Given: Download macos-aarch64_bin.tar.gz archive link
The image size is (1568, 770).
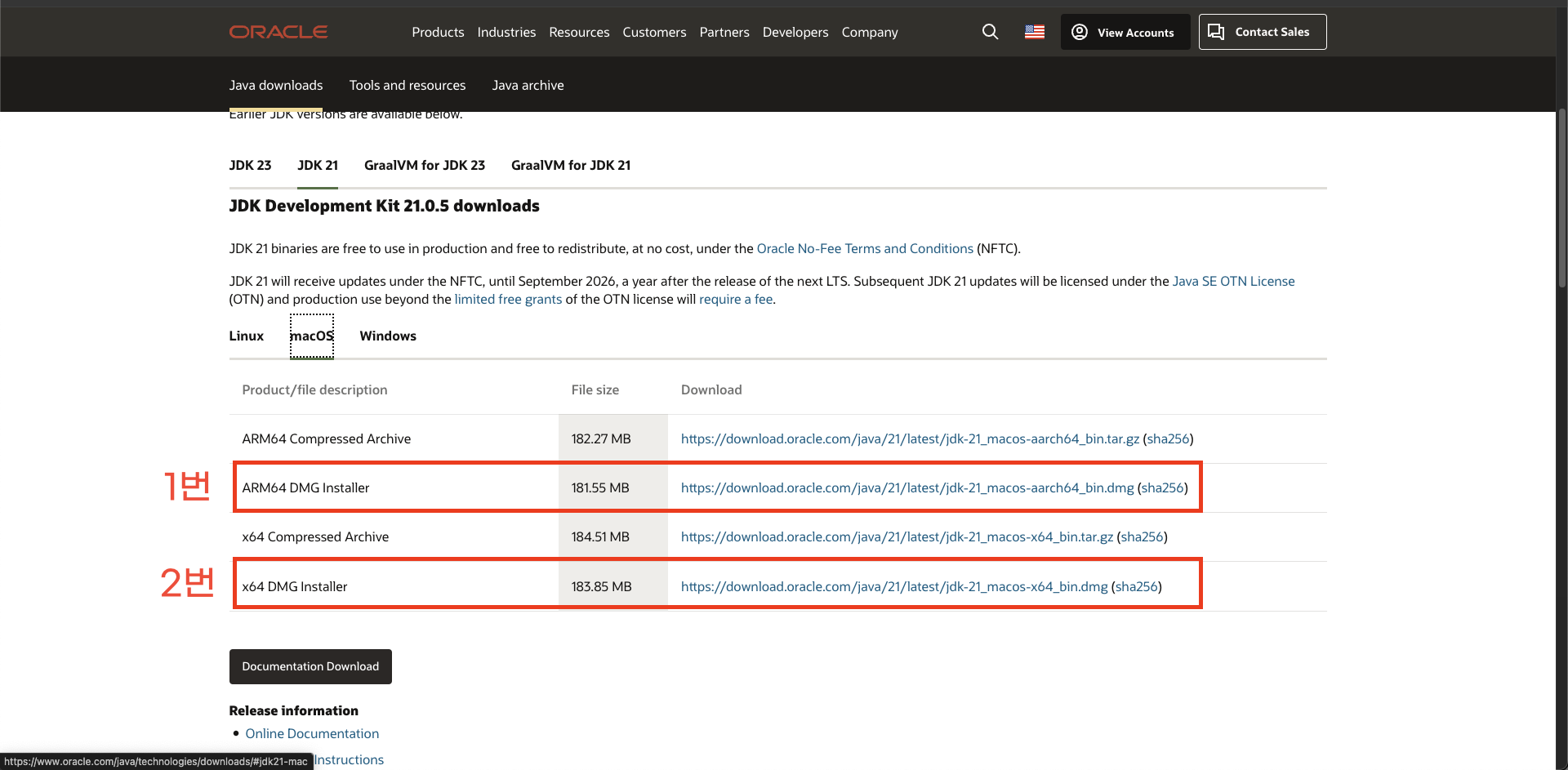Looking at the screenshot, I should 910,438.
